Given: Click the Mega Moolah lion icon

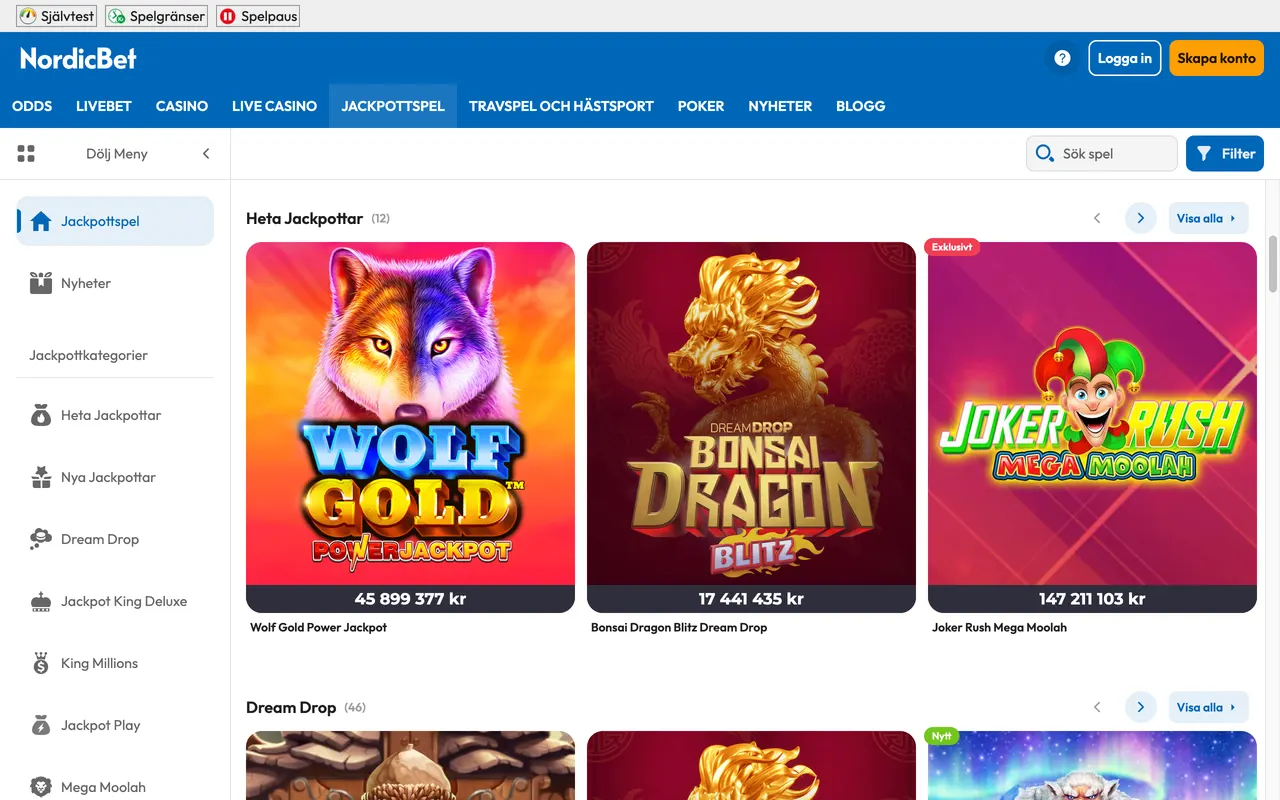Looking at the screenshot, I should point(41,787).
